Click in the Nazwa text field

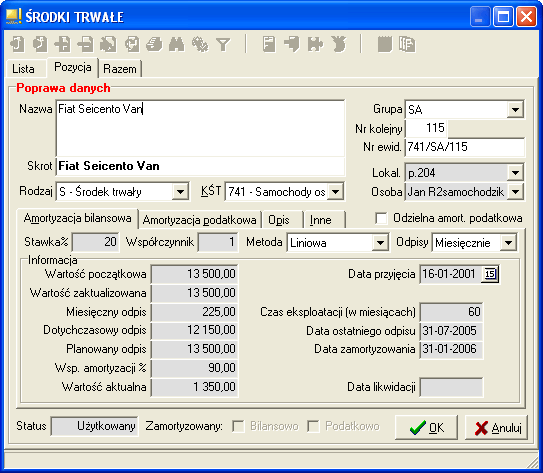coord(200,128)
